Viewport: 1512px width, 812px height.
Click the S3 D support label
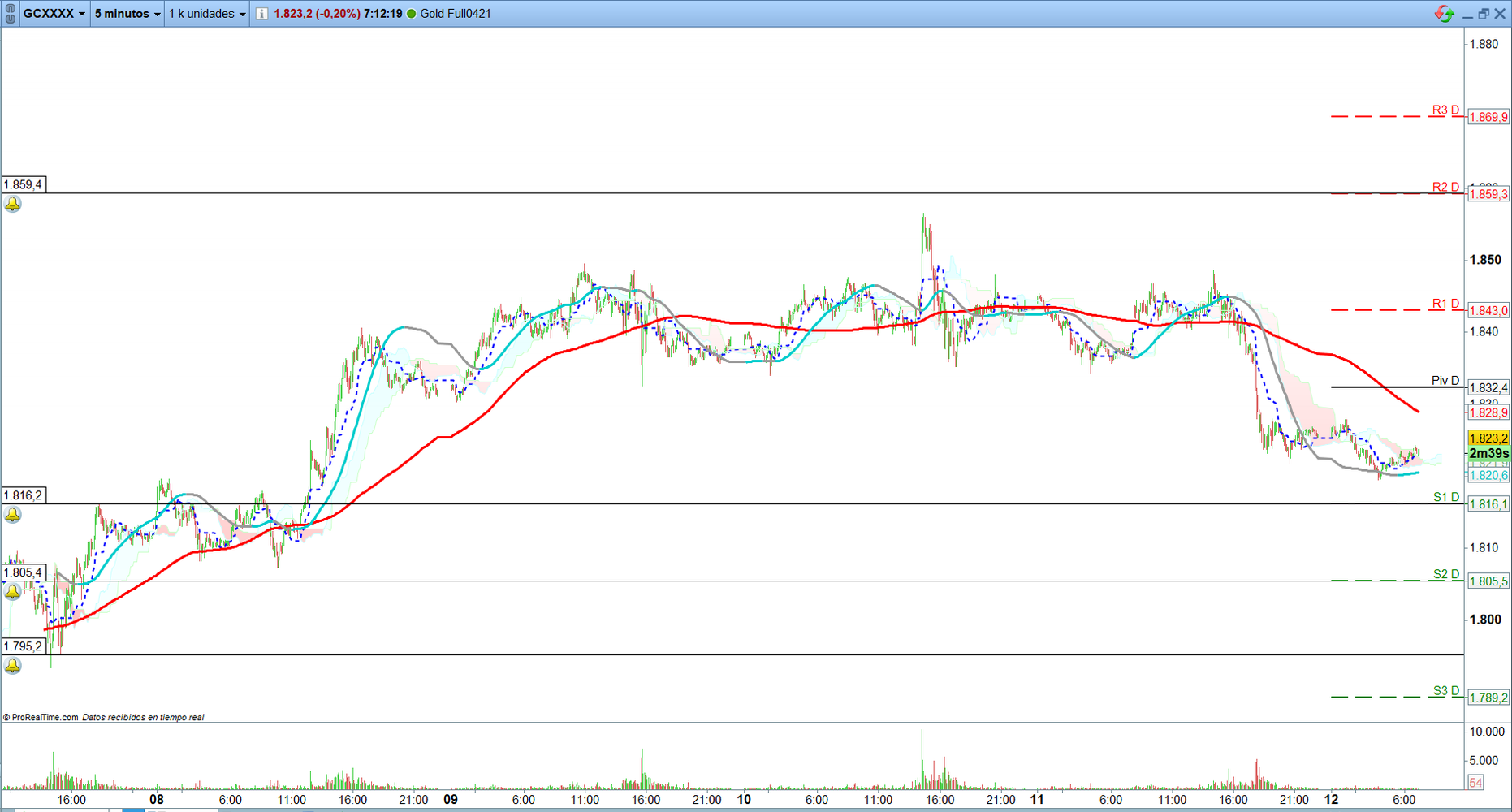click(1446, 691)
